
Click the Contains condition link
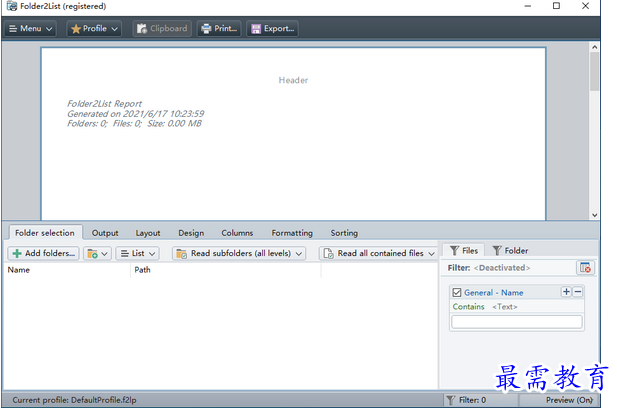[x=469, y=307]
